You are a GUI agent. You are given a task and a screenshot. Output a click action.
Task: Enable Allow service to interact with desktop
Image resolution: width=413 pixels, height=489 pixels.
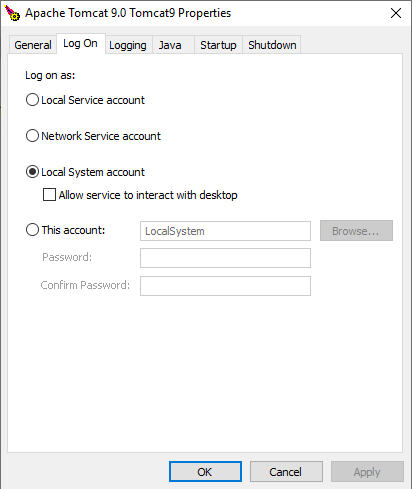click(49, 195)
